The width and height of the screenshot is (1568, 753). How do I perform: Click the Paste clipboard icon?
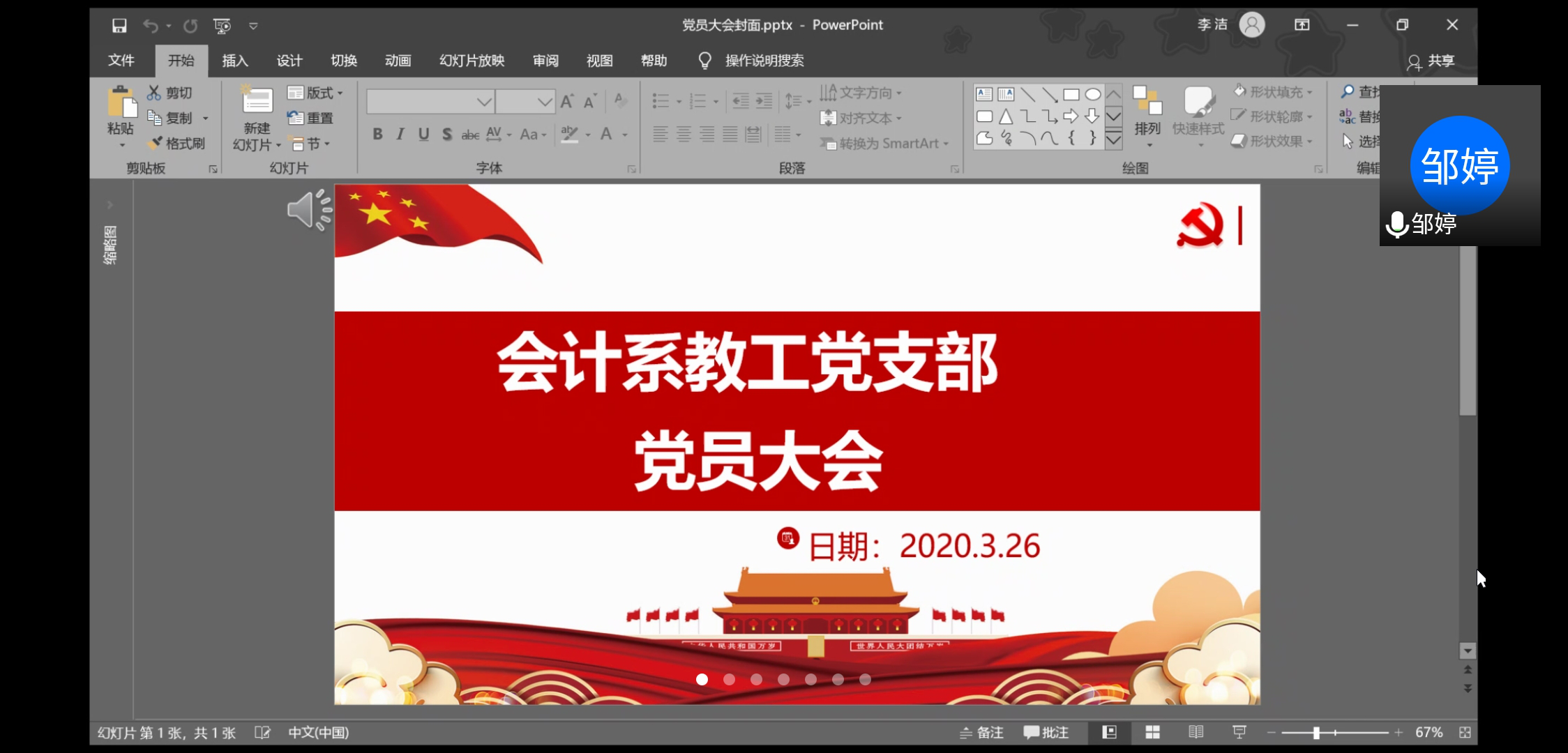[x=121, y=103]
